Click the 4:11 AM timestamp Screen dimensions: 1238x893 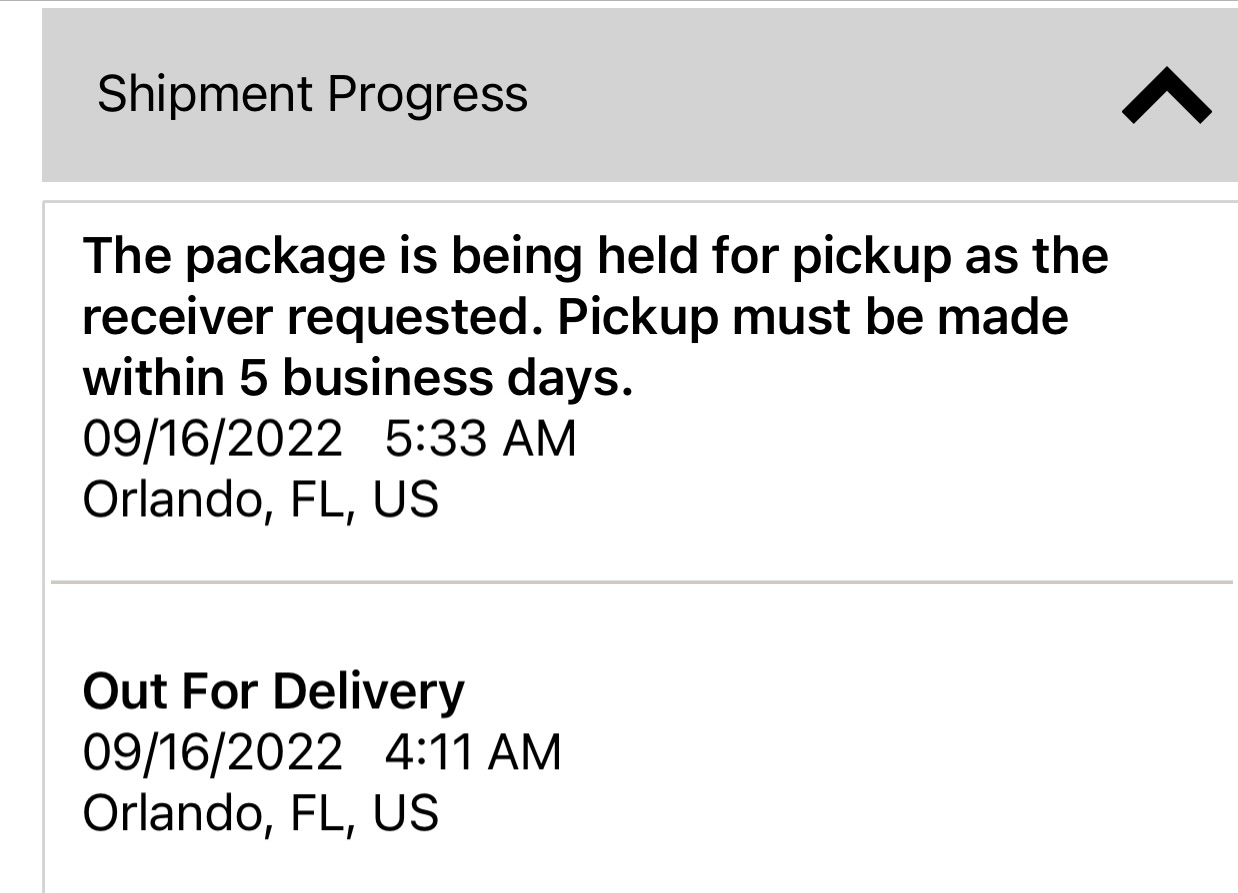coord(473,752)
